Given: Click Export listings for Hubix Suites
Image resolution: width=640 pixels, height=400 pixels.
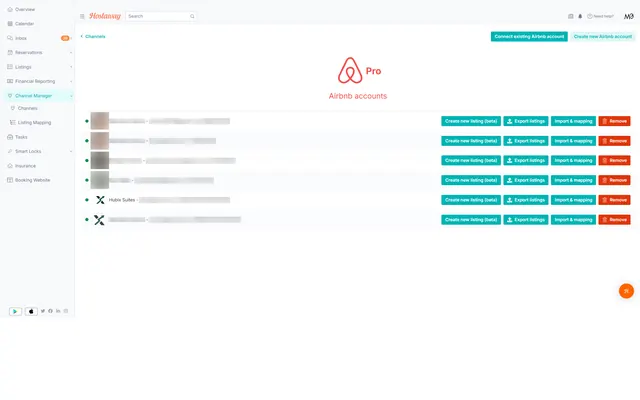Looking at the screenshot, I should tap(526, 200).
